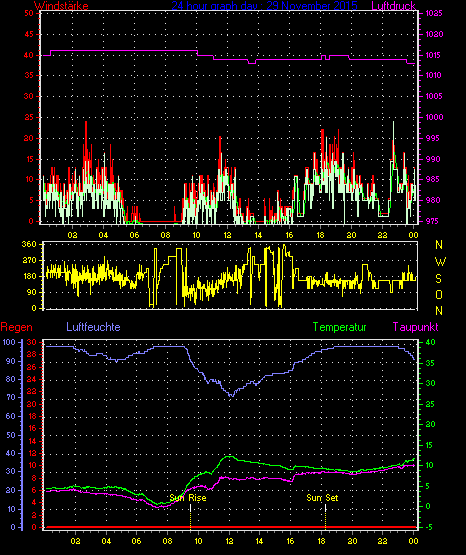
Task: Click the Sun Set label
Action: click(322, 498)
